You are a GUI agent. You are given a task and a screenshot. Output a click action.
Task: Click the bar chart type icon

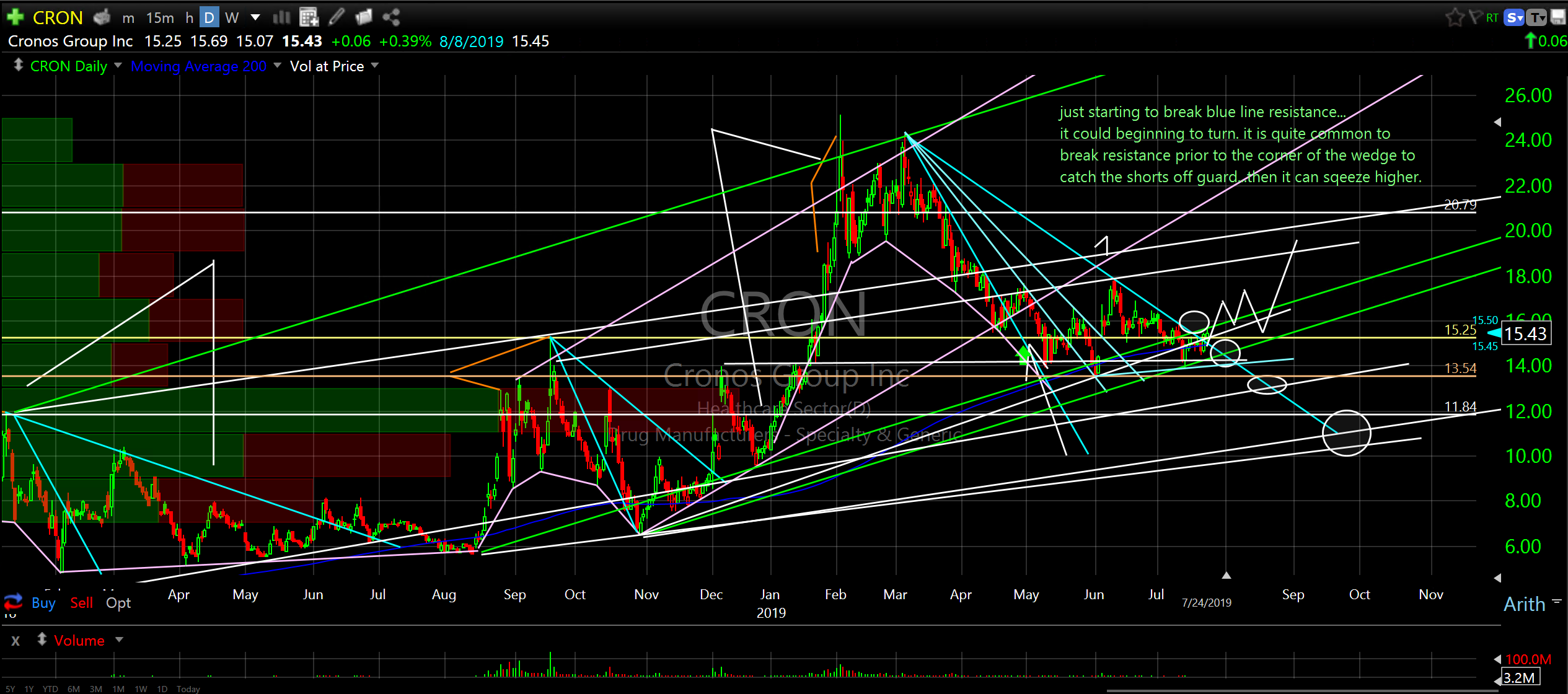pyautogui.click(x=281, y=17)
